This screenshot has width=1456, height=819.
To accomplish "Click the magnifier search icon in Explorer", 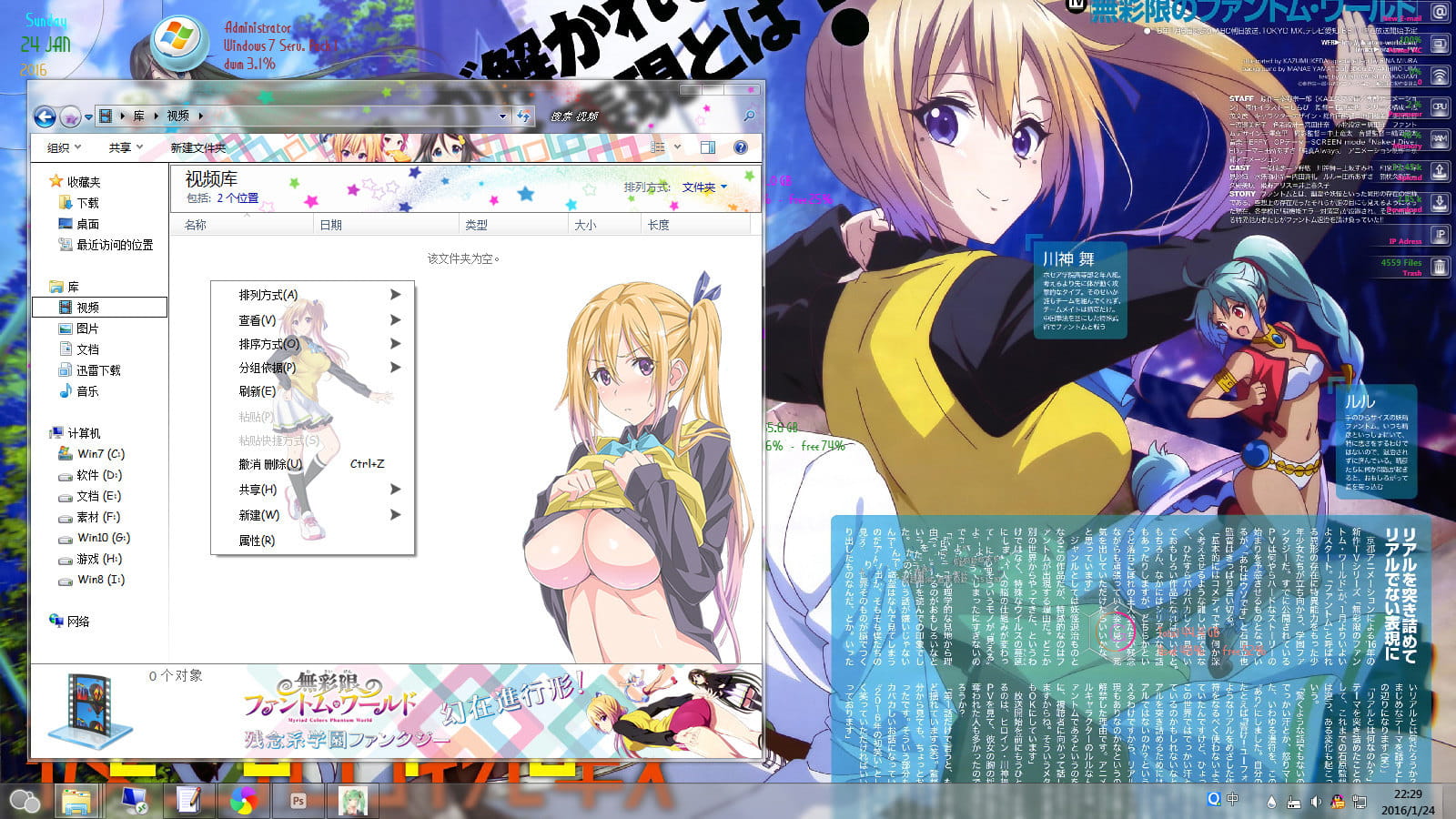I will [x=749, y=116].
